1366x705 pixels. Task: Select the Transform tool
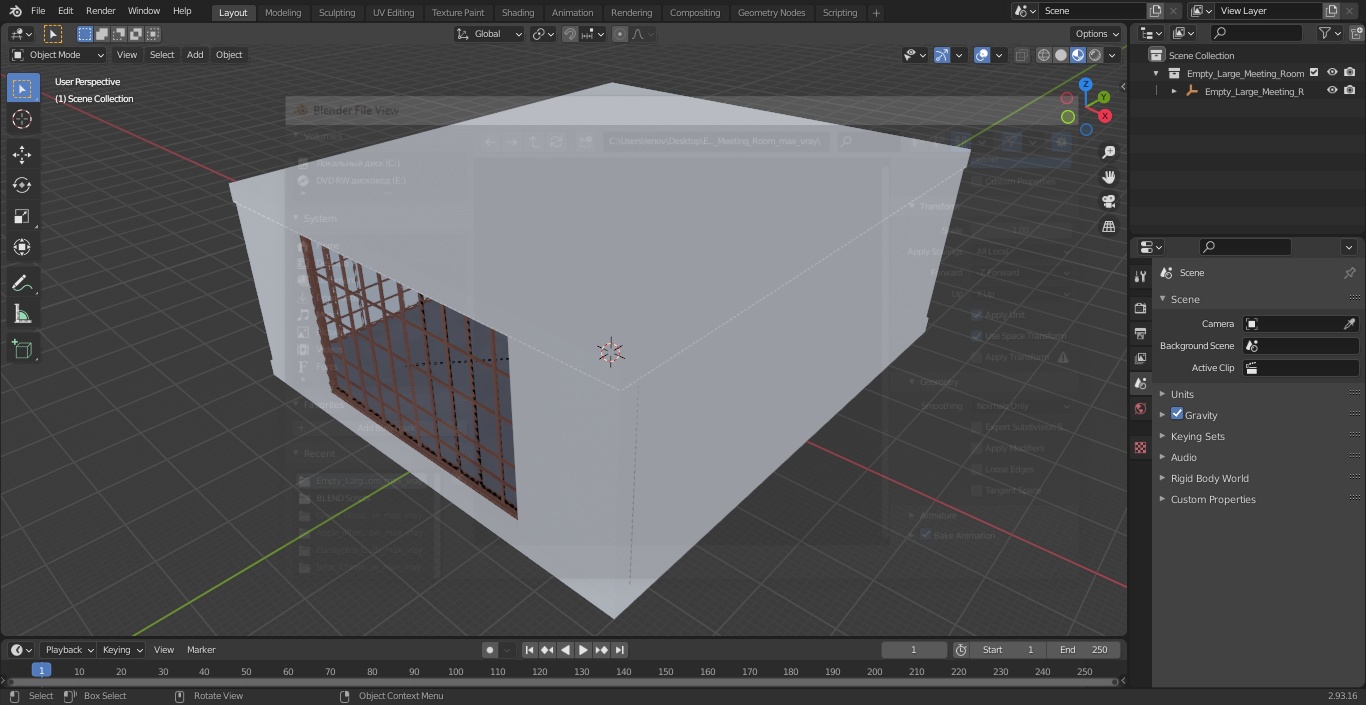[22, 247]
